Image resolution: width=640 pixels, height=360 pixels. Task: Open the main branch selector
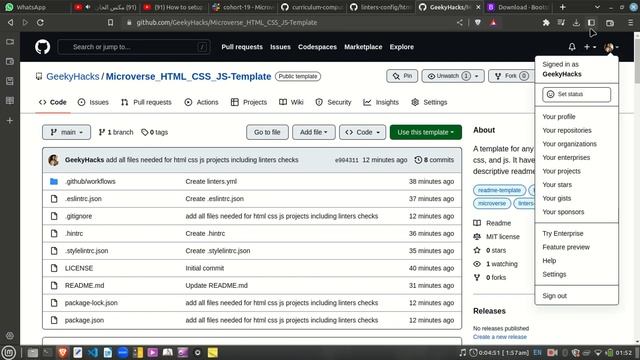coord(67,132)
